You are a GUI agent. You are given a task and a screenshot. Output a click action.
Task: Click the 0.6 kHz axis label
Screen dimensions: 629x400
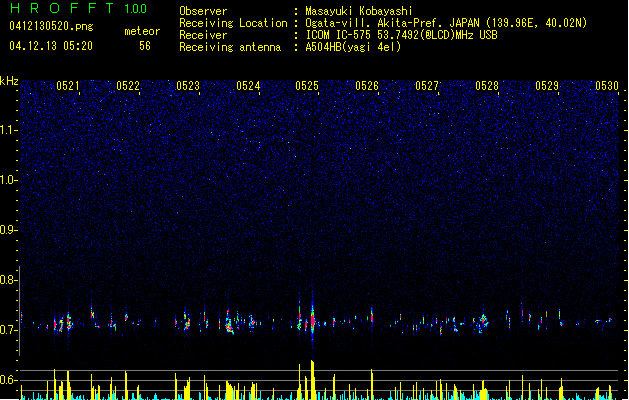8,380
